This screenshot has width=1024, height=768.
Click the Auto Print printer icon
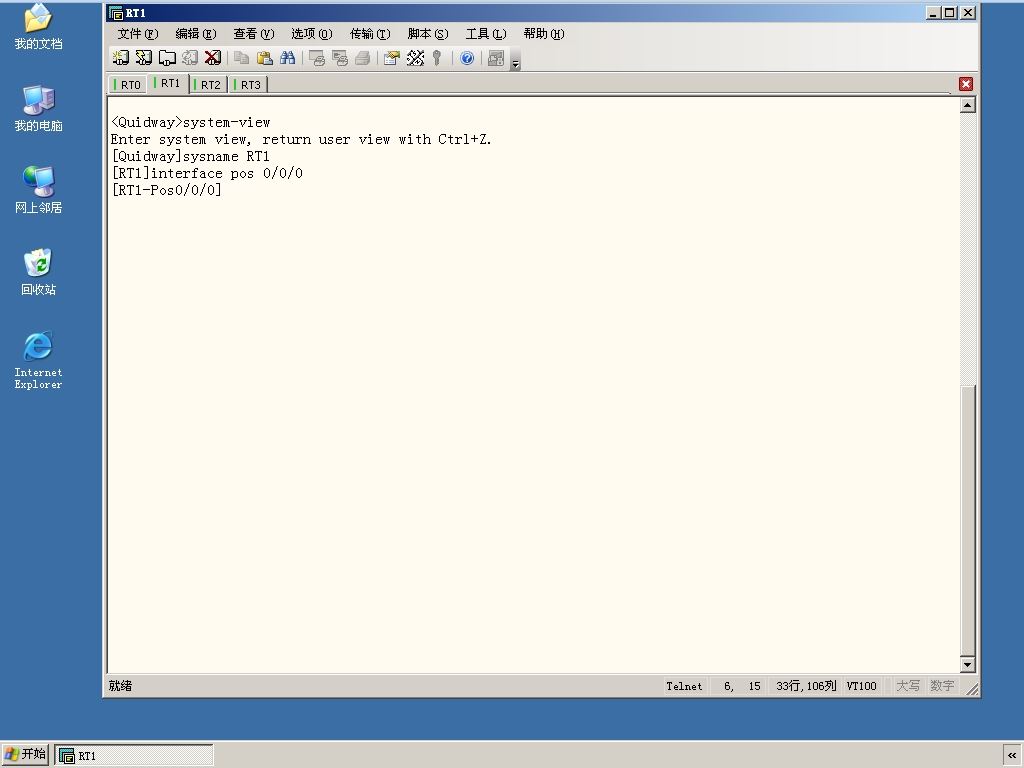[362, 58]
